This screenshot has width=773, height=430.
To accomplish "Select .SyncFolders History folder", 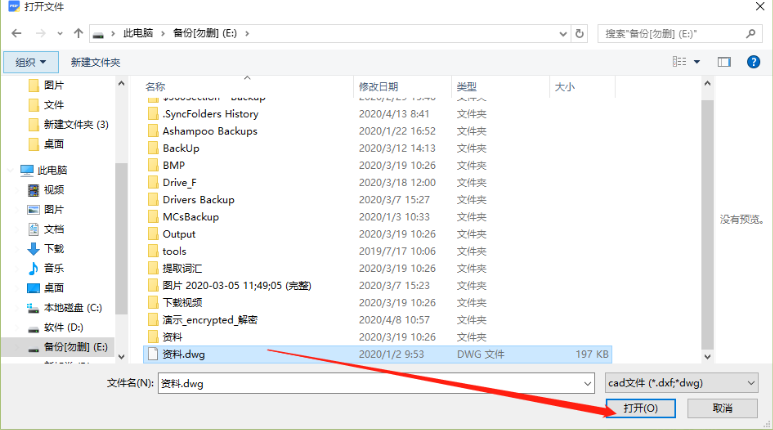I will coord(211,114).
